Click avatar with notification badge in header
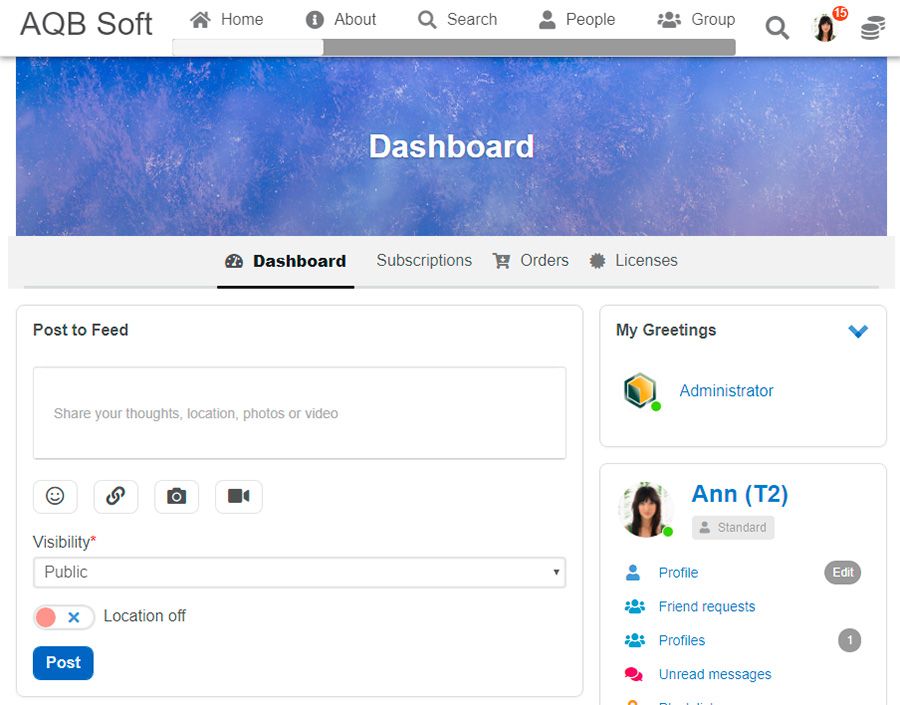This screenshot has width=900, height=705. [x=826, y=27]
